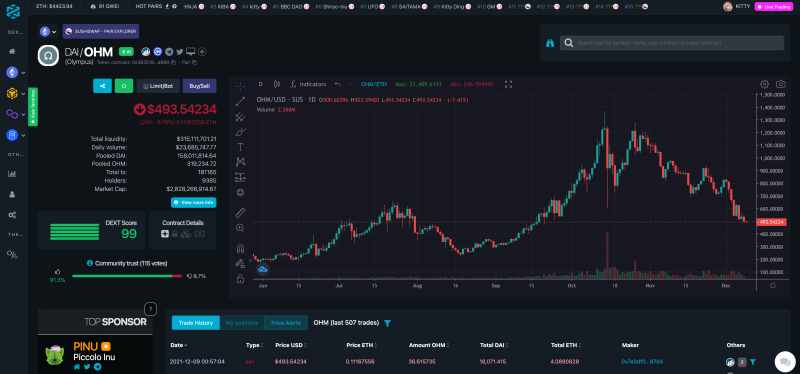Screen dimensions: 800x374
Task: Select the crosshair cursor chart tool
Action: click(x=240, y=85)
